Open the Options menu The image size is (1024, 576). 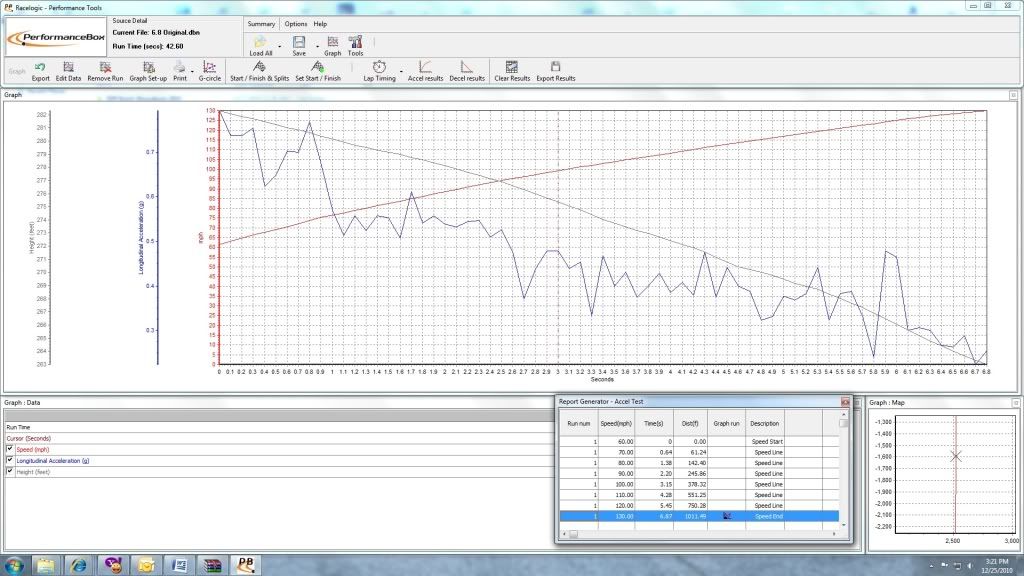tap(296, 24)
